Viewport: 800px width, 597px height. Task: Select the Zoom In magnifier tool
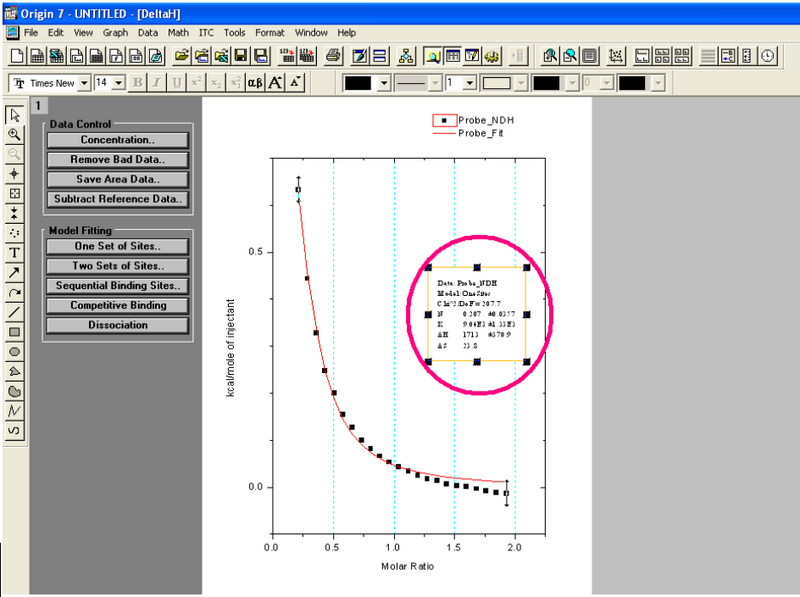(x=14, y=135)
